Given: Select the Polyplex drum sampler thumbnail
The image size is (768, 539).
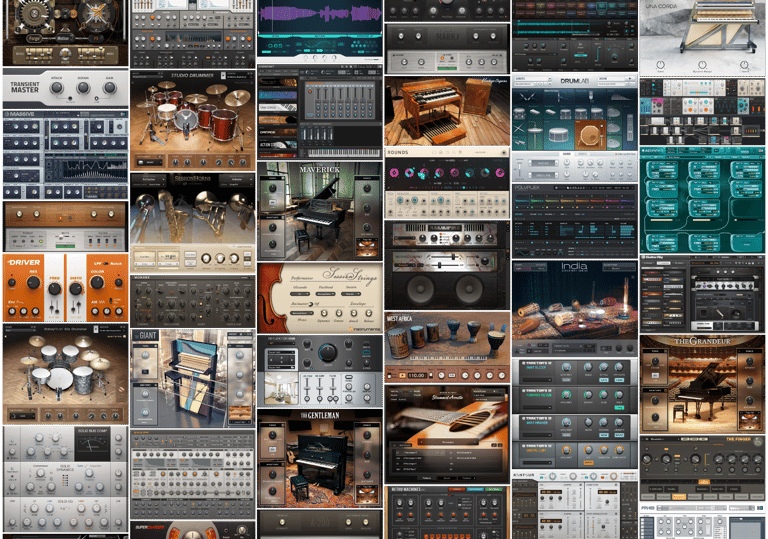Looking at the screenshot, I should 575,220.
